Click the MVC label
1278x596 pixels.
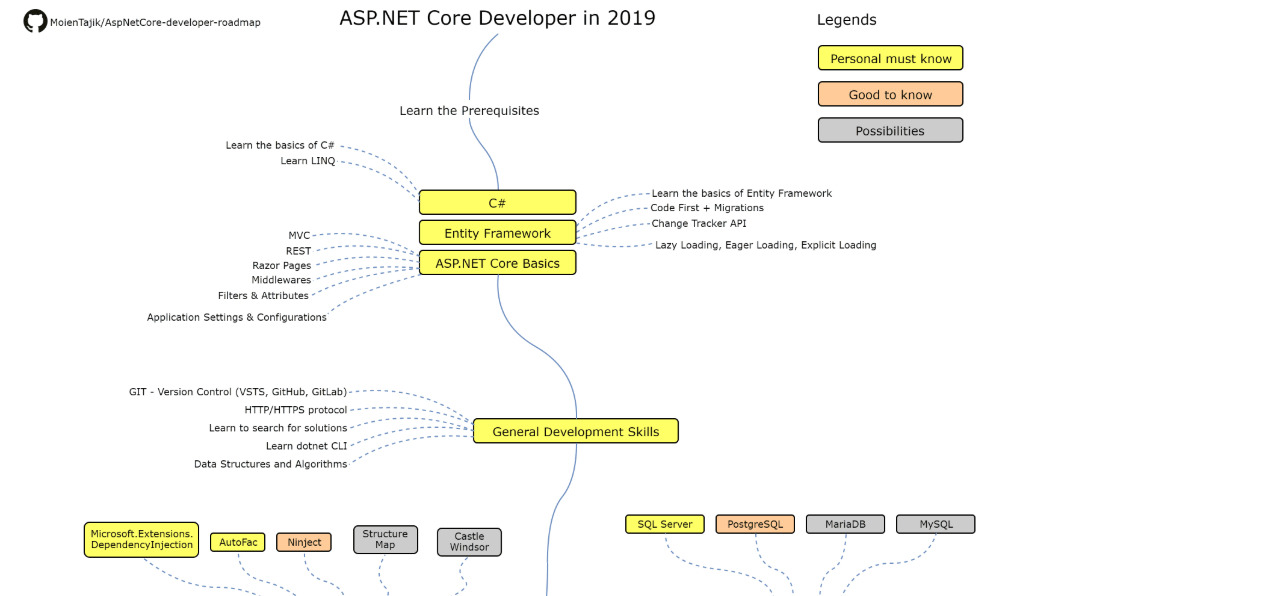[x=299, y=236]
